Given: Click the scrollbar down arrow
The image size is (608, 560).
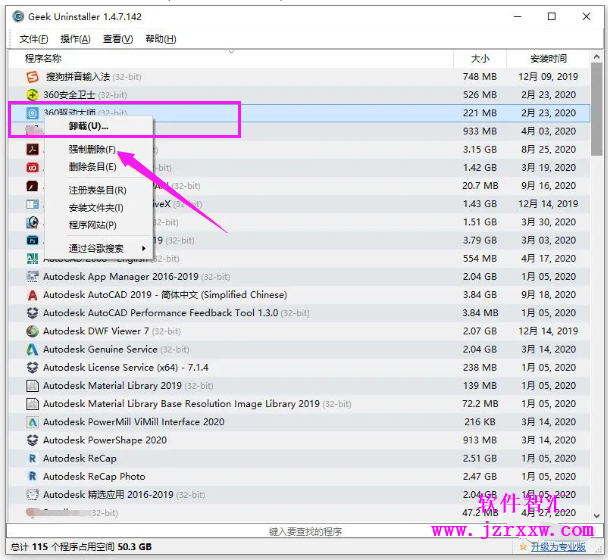Looking at the screenshot, I should [x=596, y=516].
